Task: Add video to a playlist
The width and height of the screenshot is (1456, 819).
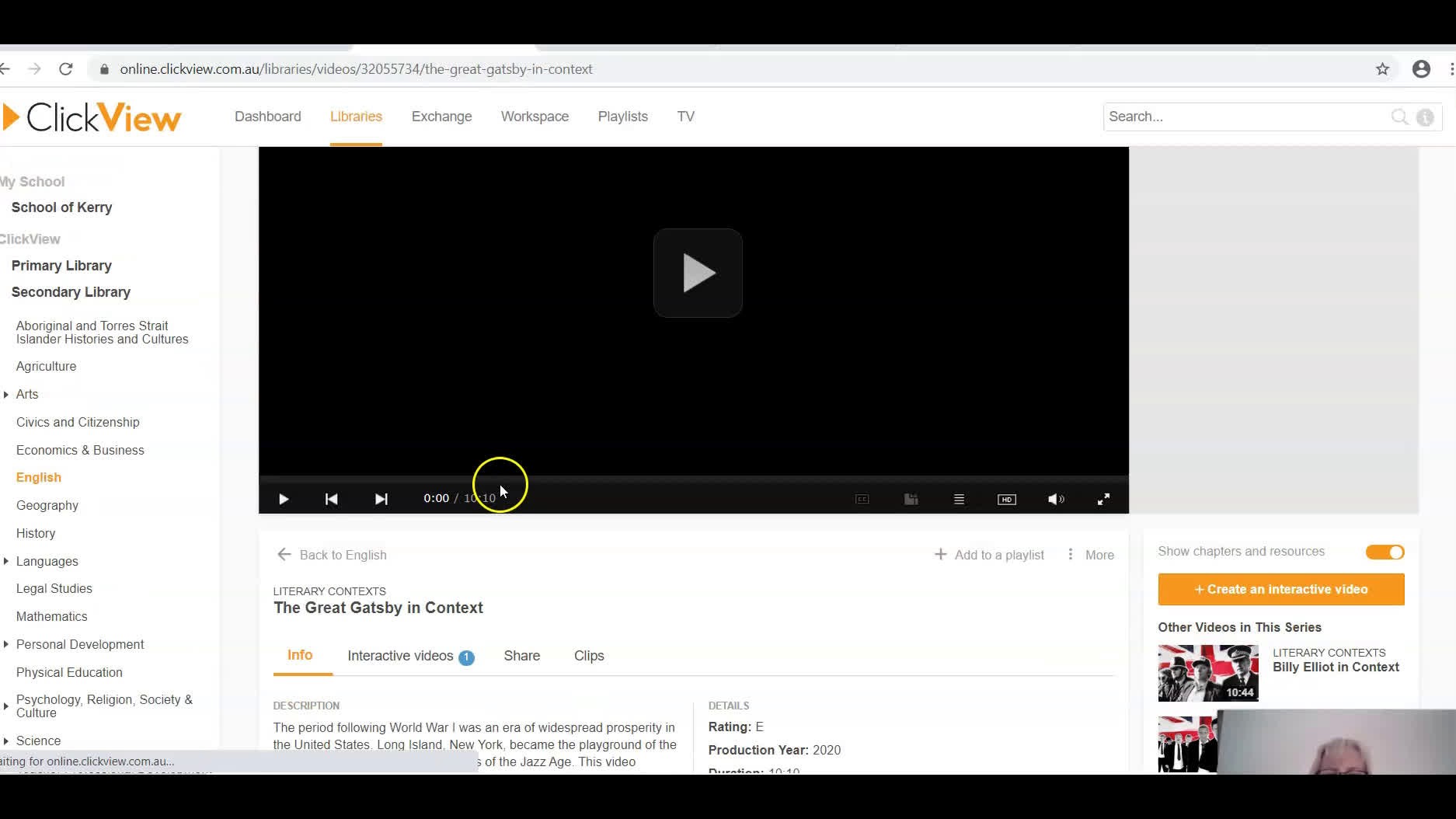Action: (989, 555)
